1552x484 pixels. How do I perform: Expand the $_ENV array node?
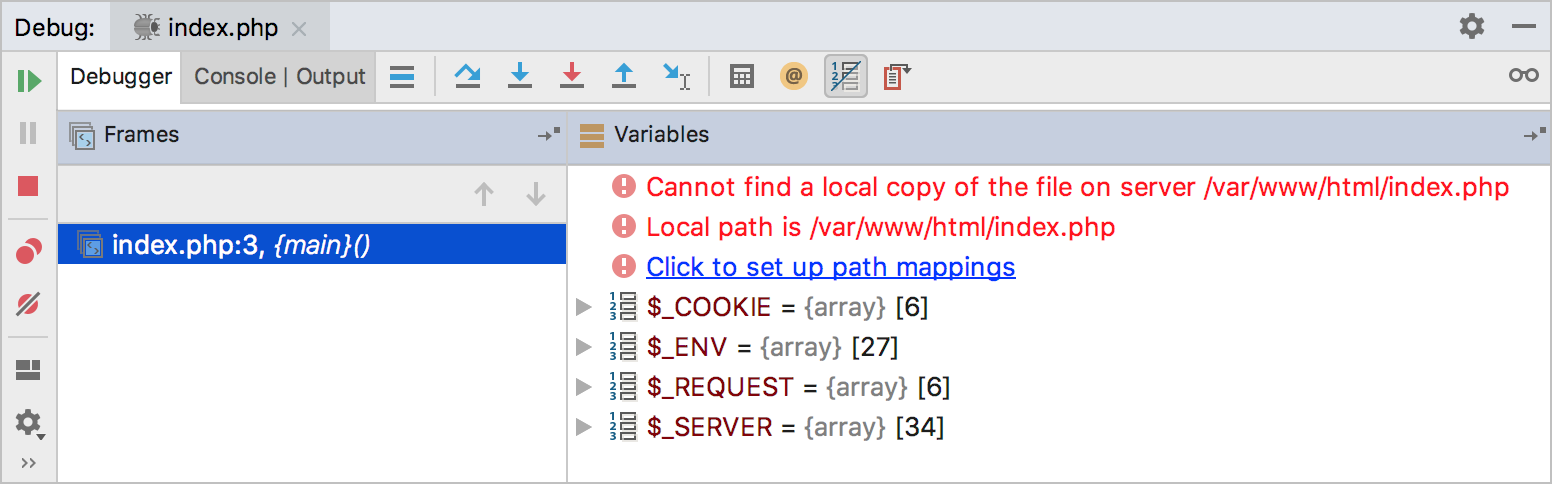click(585, 348)
